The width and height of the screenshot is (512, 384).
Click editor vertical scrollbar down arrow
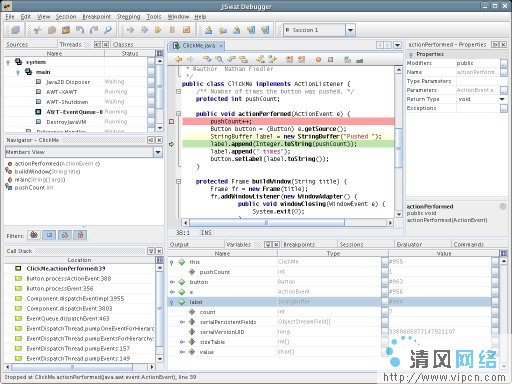point(398,214)
